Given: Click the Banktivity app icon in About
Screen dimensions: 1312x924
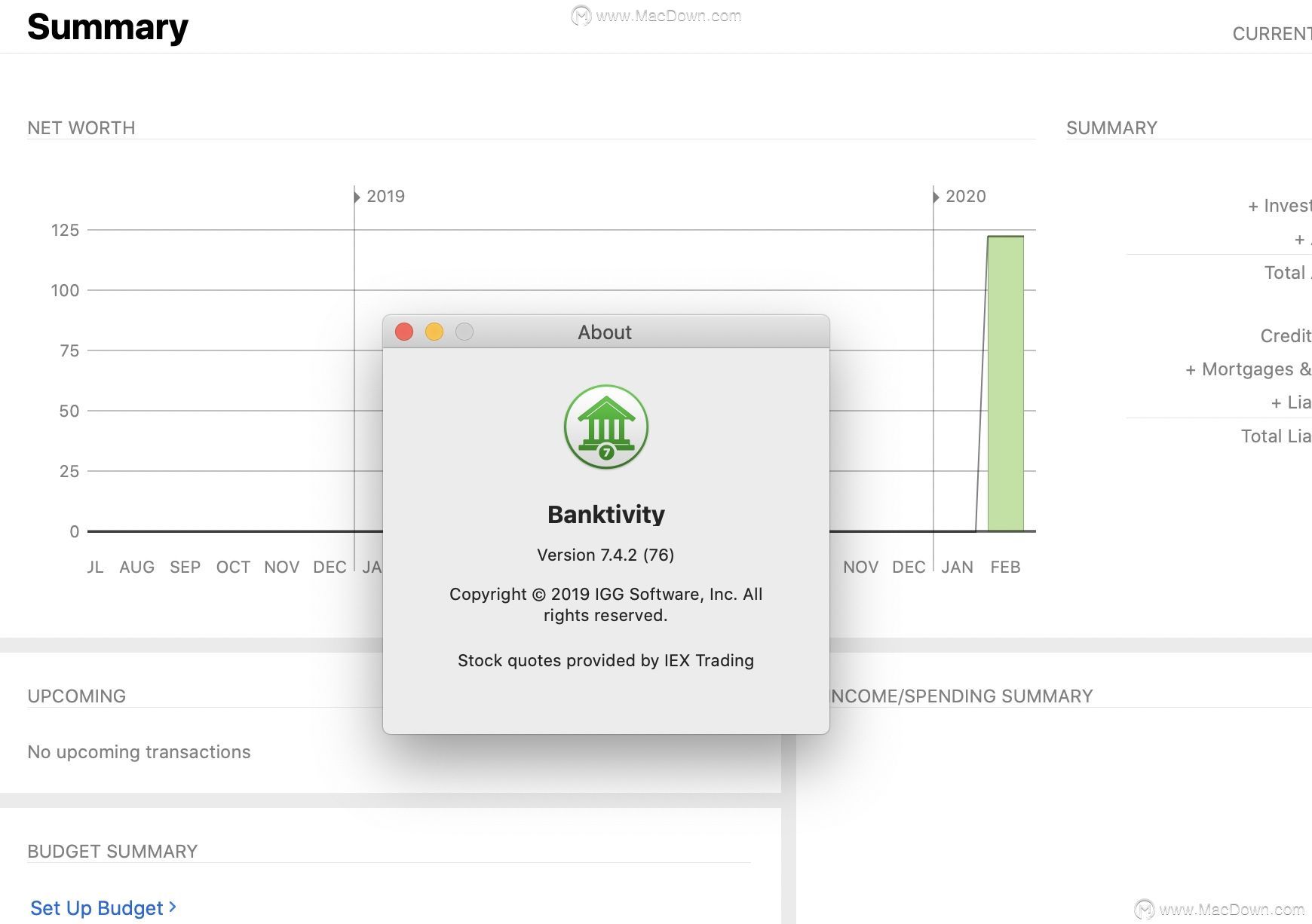Looking at the screenshot, I should (x=606, y=427).
